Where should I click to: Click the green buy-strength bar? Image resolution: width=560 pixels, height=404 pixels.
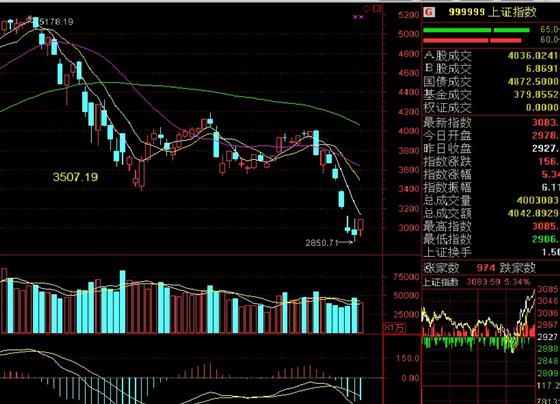coord(476,30)
